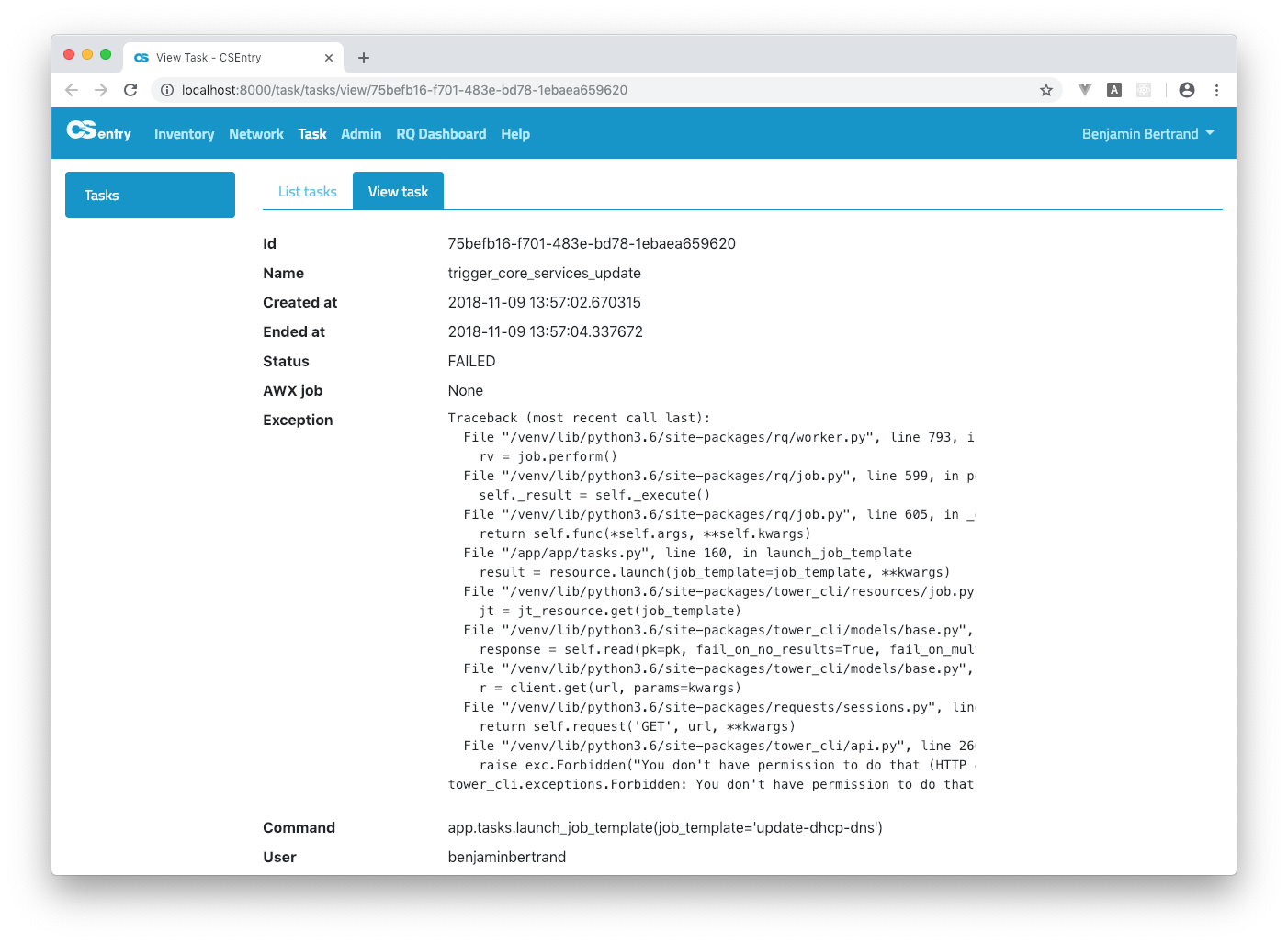Image resolution: width=1288 pixels, height=943 pixels.
Task: Reload the page with the refresh icon
Action: [130, 90]
